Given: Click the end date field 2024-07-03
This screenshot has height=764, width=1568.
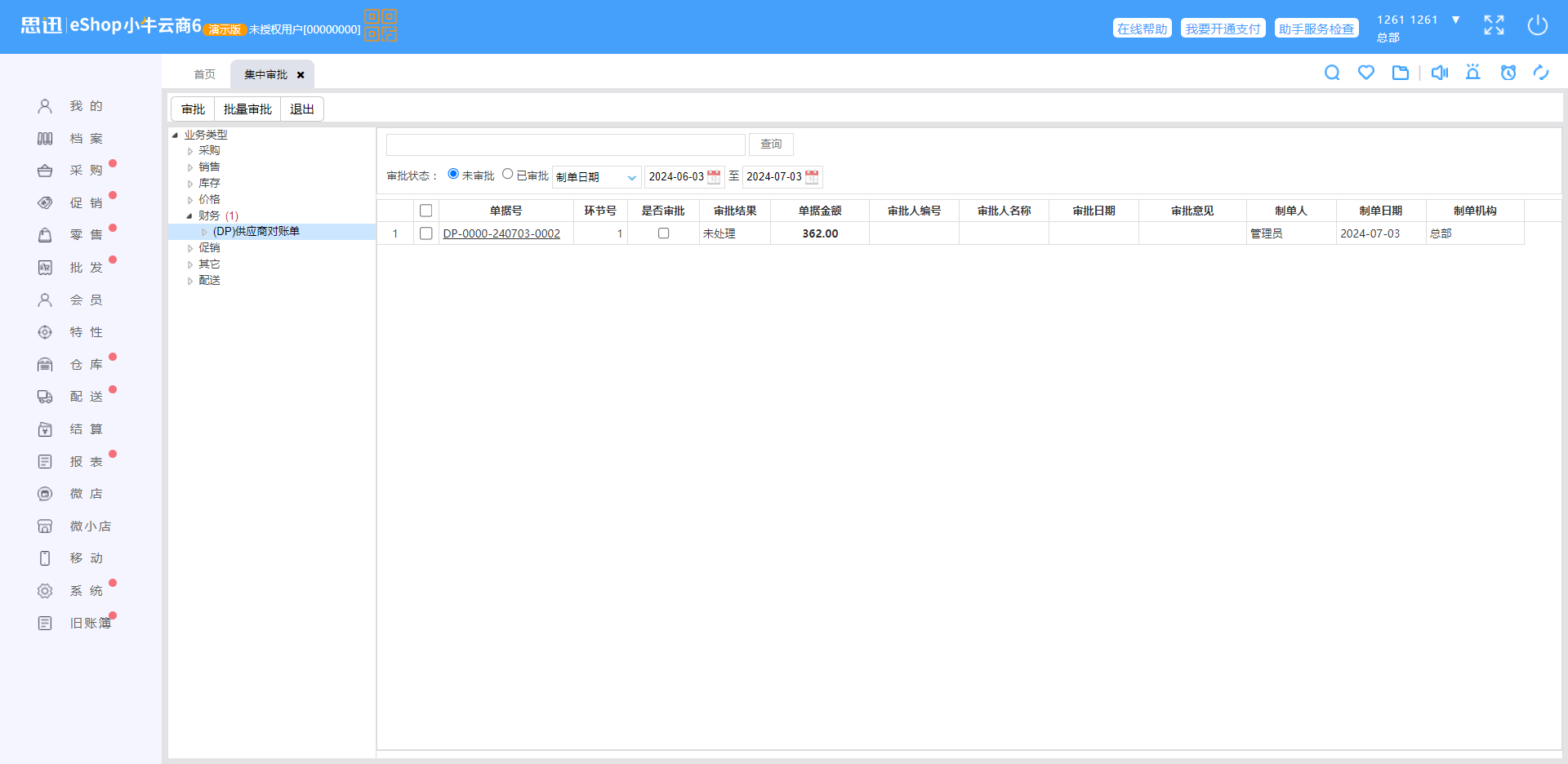Looking at the screenshot, I should (773, 177).
